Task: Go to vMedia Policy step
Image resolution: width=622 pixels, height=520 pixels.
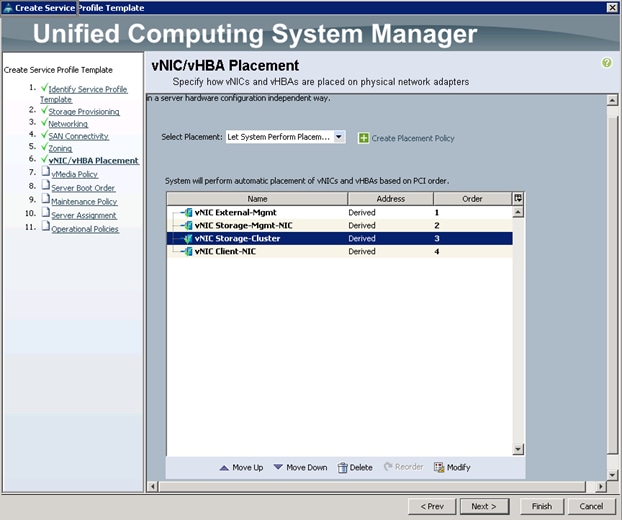Action: point(75,174)
